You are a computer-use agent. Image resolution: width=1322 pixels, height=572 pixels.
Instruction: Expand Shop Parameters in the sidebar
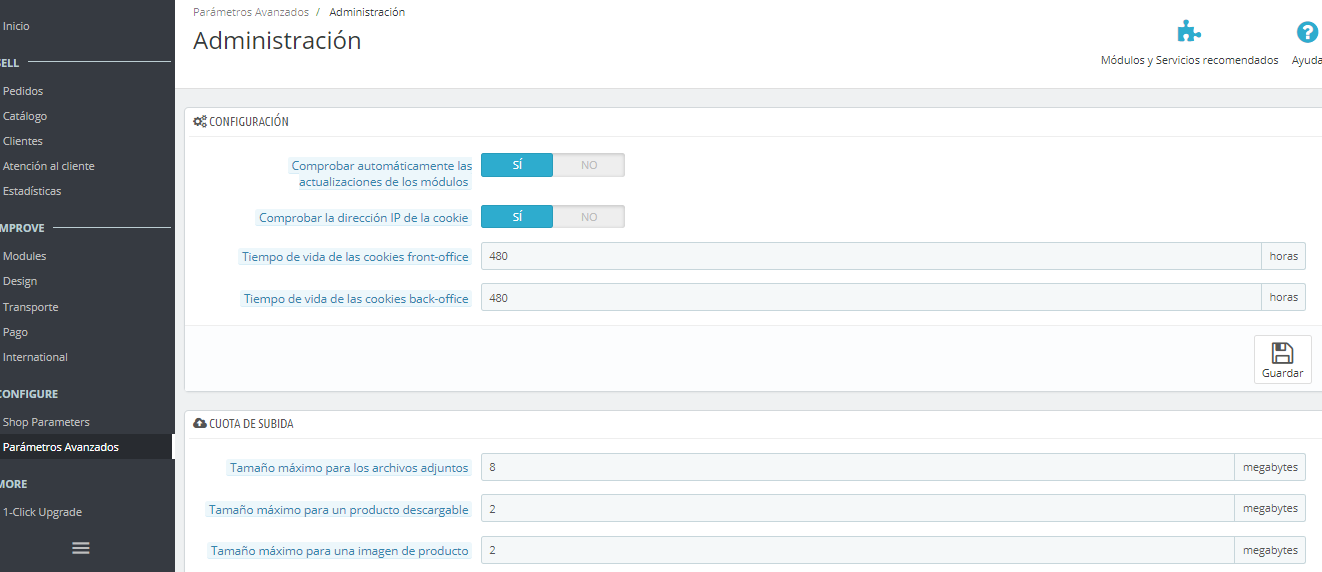click(x=46, y=422)
